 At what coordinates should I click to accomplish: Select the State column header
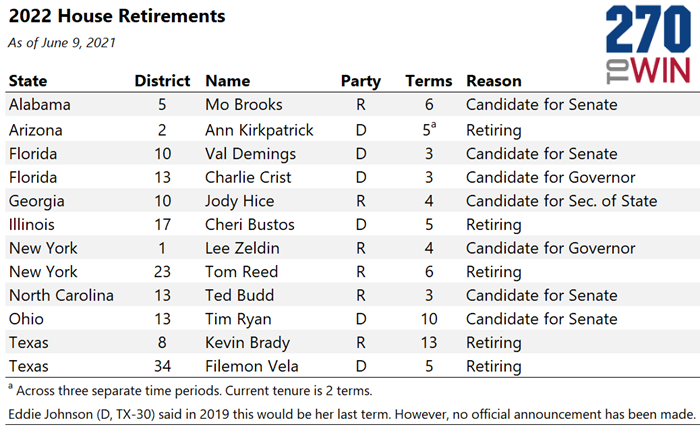coord(28,81)
